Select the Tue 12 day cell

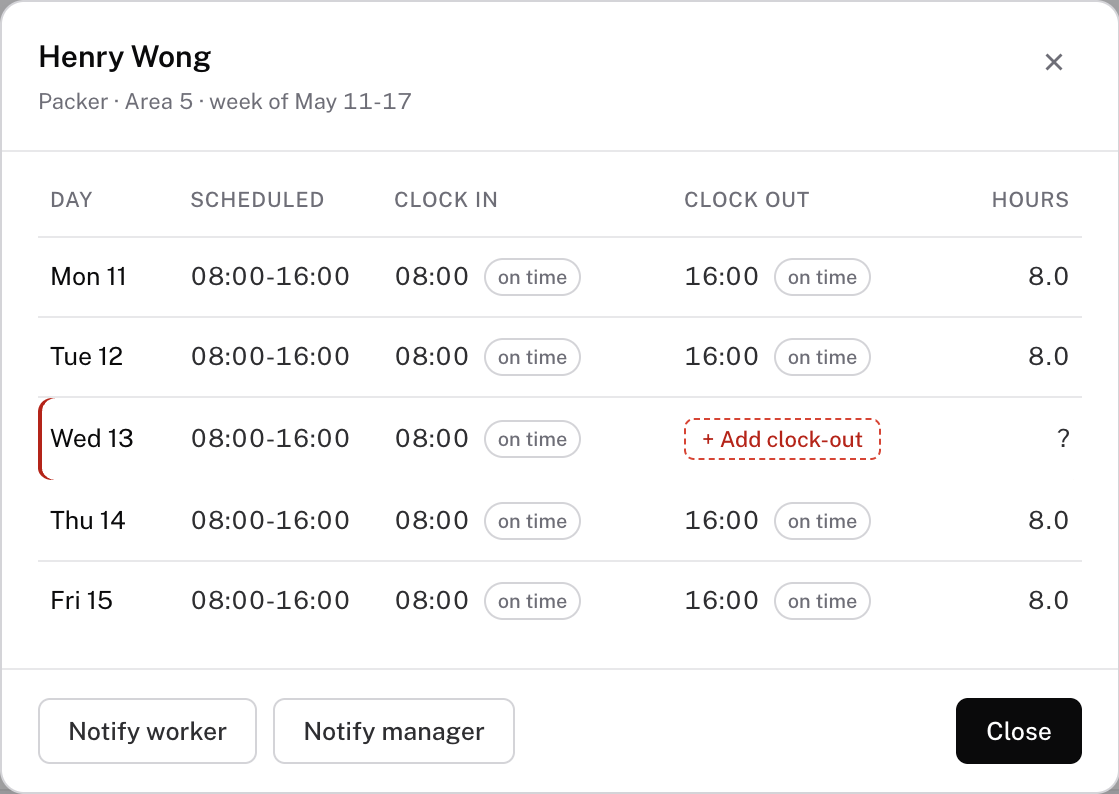87,357
